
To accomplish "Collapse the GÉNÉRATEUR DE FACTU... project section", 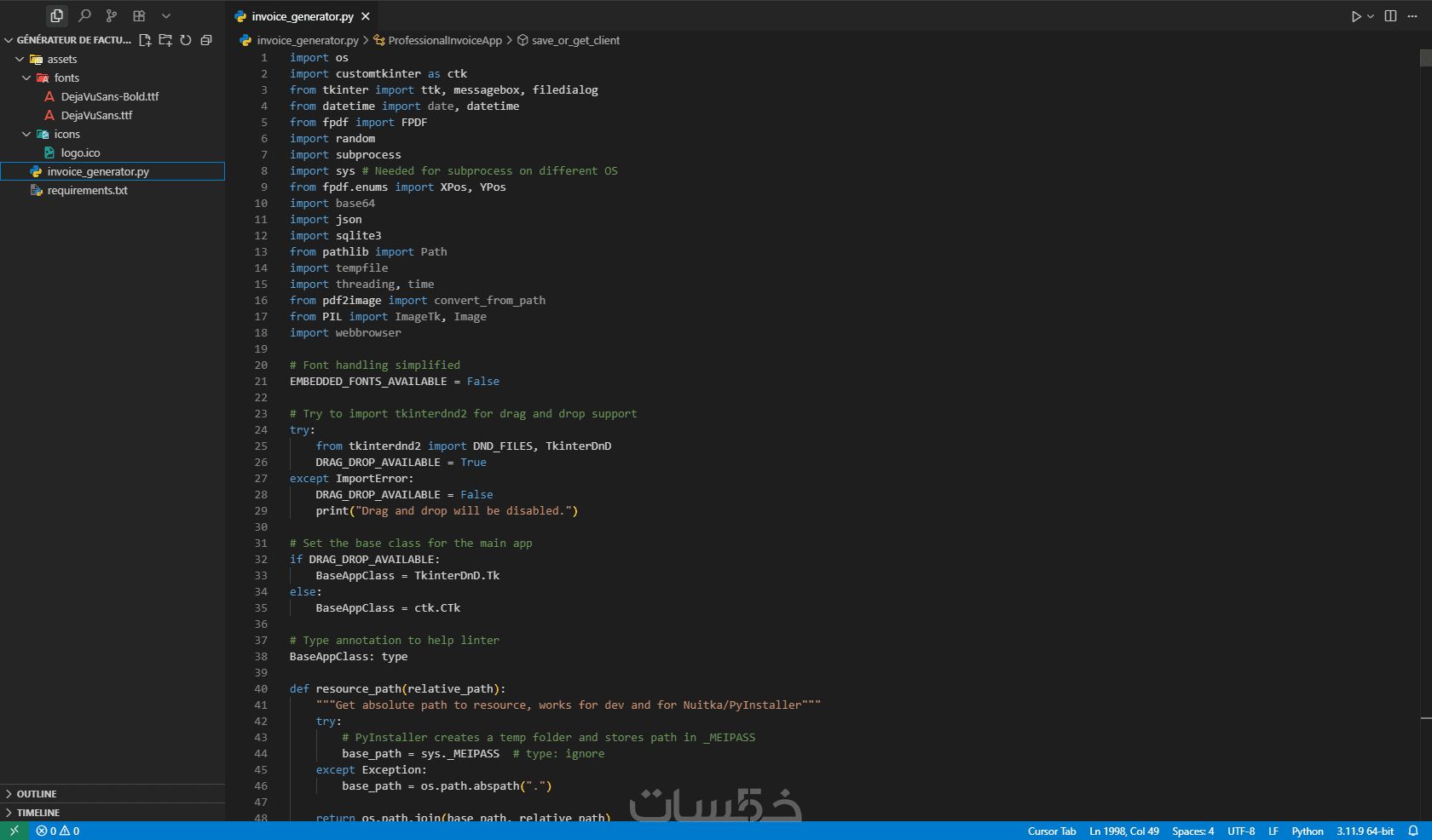I will tap(68, 40).
